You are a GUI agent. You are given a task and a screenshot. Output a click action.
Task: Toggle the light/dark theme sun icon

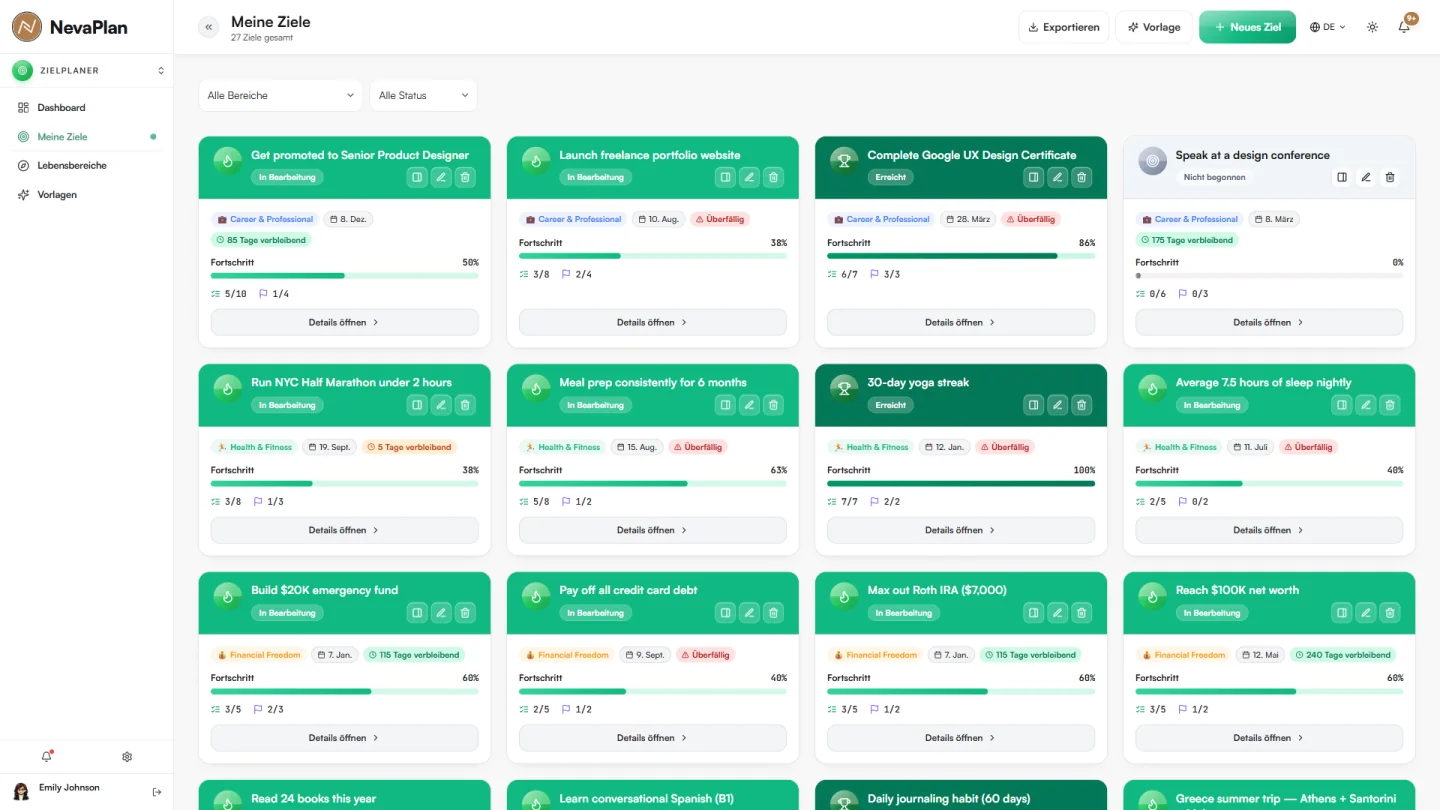[x=1372, y=27]
